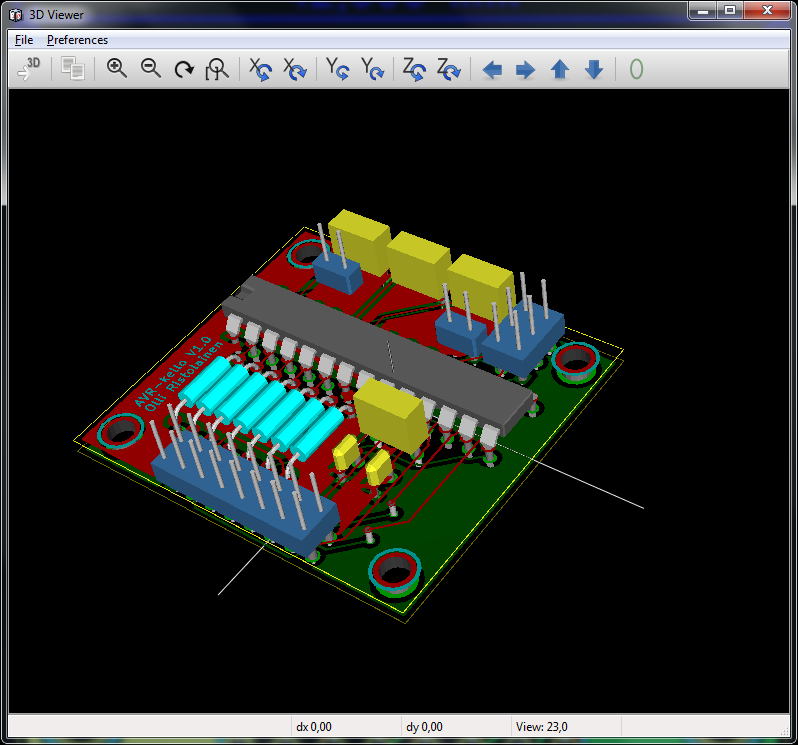The width and height of the screenshot is (798, 745).
Task: Zoom in with the magnifier plus icon
Action: (x=117, y=69)
